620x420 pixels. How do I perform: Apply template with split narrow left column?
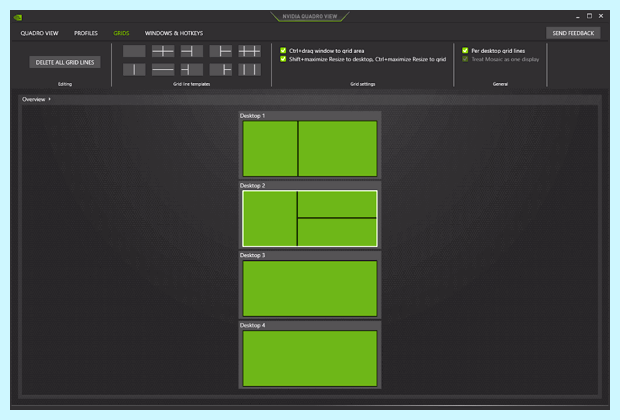192,70
